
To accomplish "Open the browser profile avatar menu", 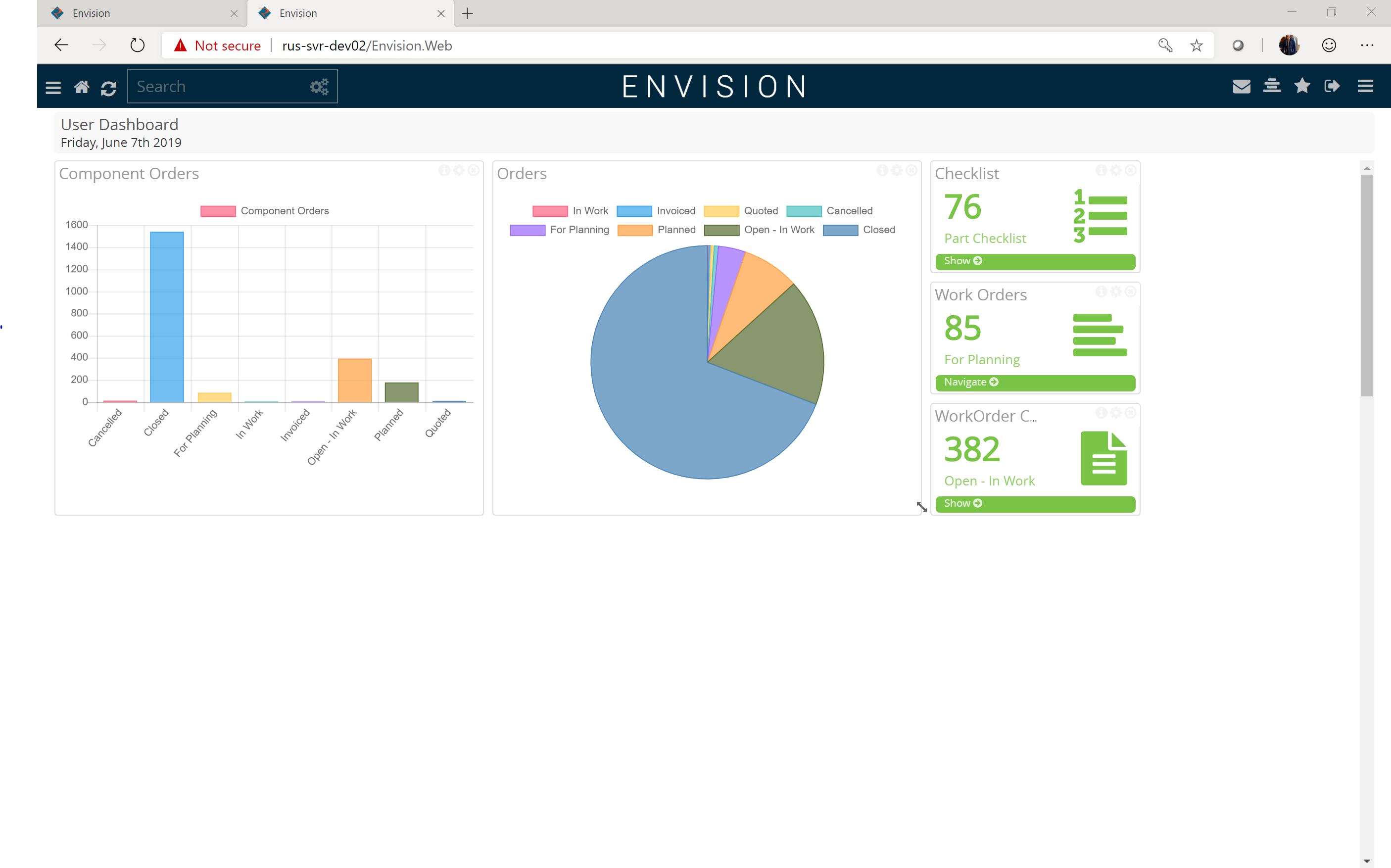I will (x=1290, y=46).
